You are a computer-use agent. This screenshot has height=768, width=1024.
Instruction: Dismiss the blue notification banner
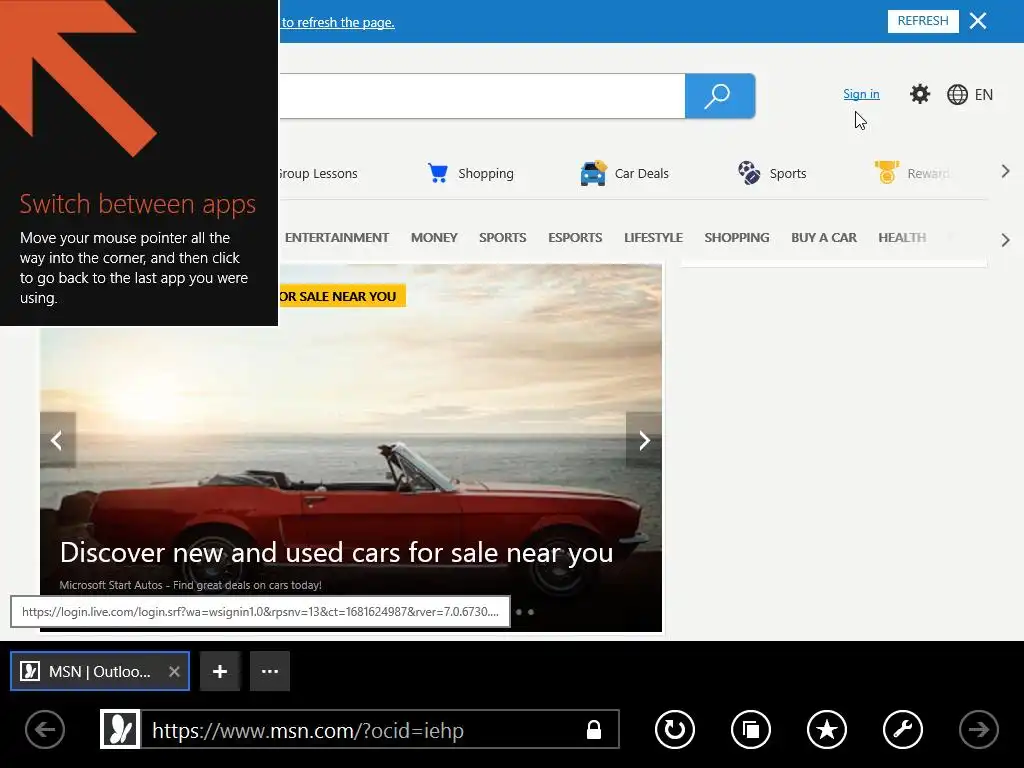coord(978,21)
